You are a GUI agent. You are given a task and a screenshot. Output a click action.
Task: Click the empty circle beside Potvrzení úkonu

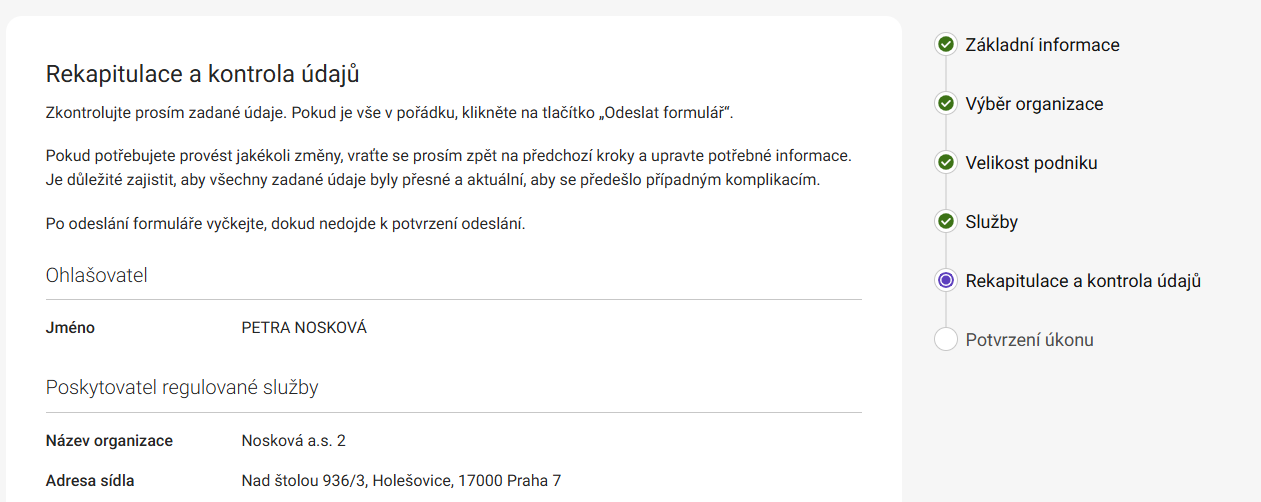946,340
